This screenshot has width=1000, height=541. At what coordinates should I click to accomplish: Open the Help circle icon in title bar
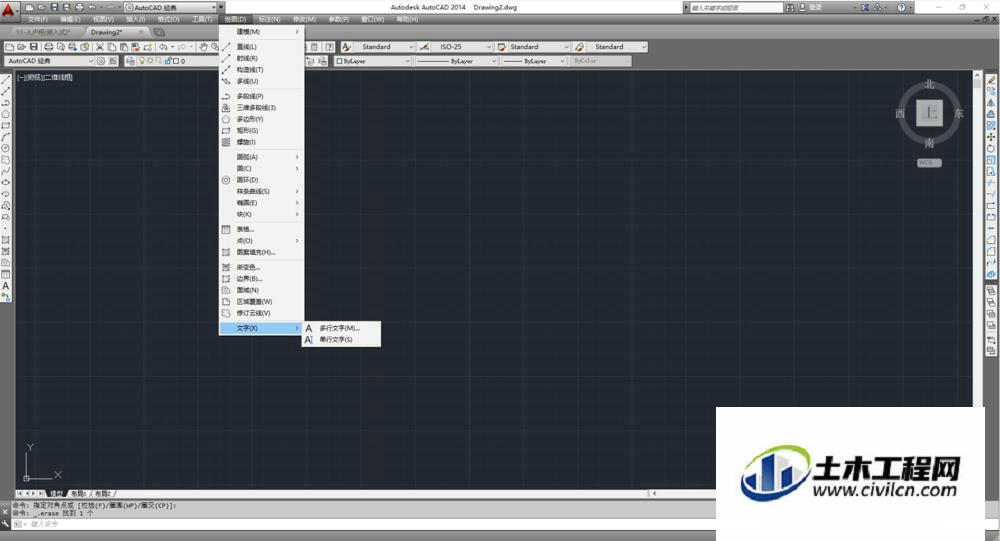coord(901,8)
